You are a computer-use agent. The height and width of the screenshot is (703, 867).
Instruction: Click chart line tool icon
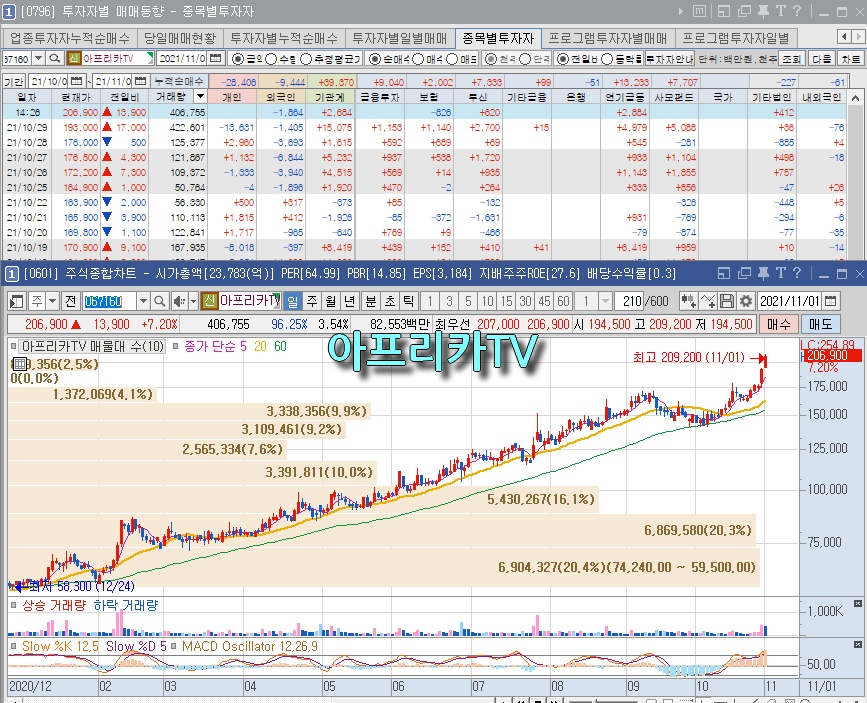click(708, 301)
